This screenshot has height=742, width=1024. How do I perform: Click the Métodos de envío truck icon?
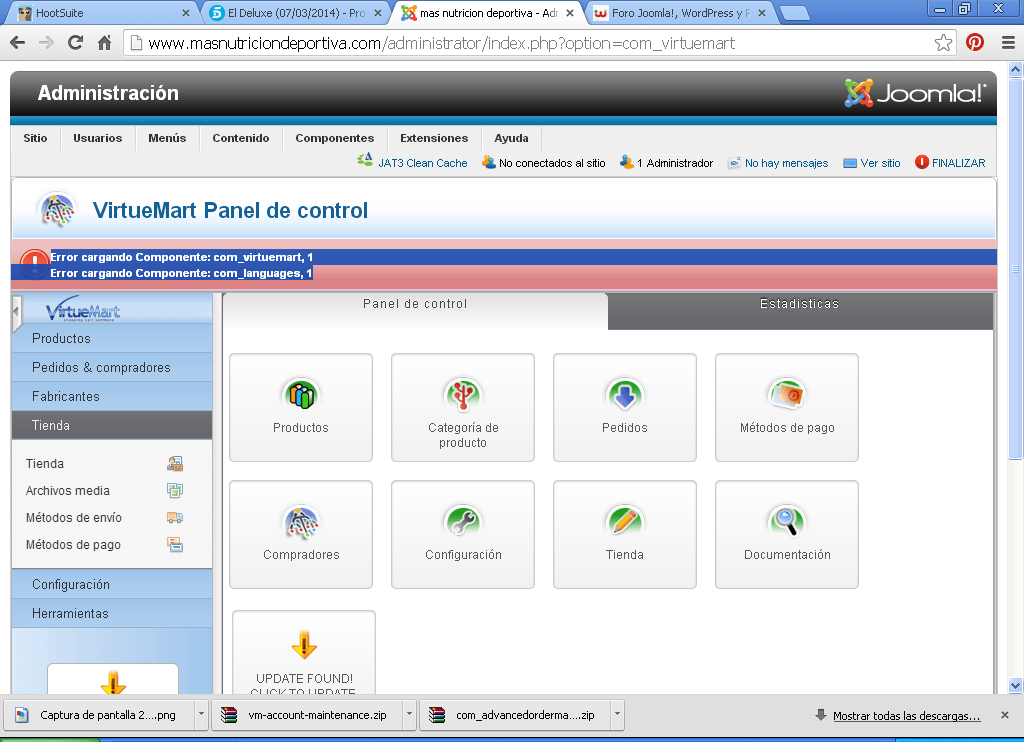pos(175,517)
